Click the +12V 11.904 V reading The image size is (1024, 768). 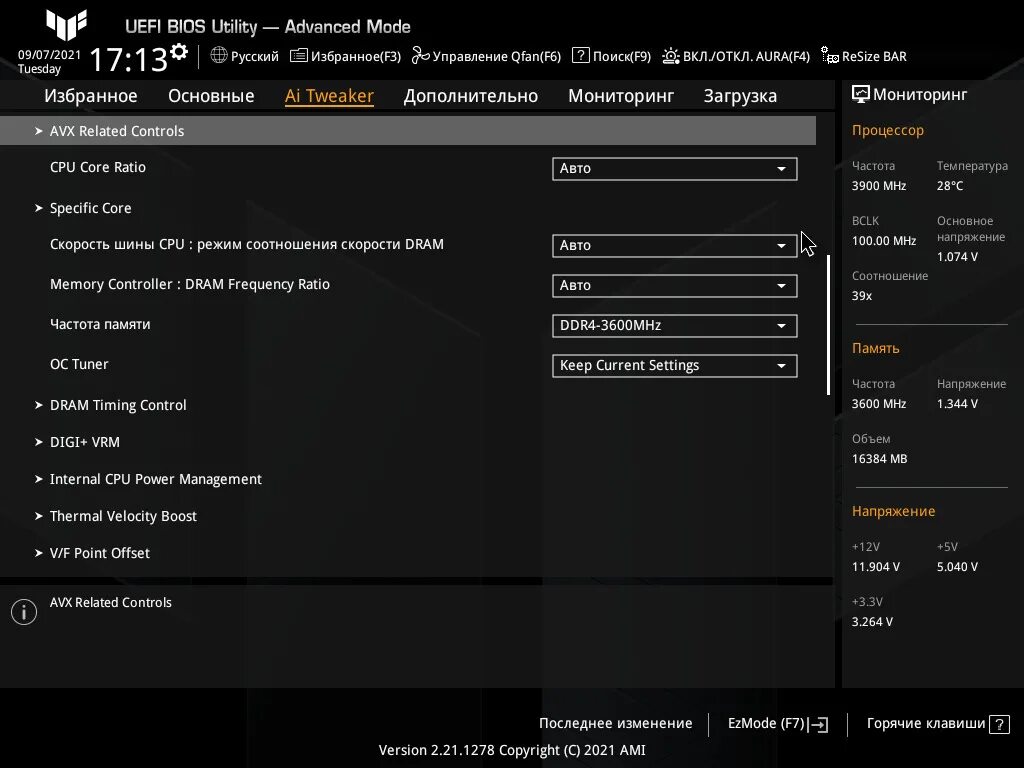pos(875,567)
